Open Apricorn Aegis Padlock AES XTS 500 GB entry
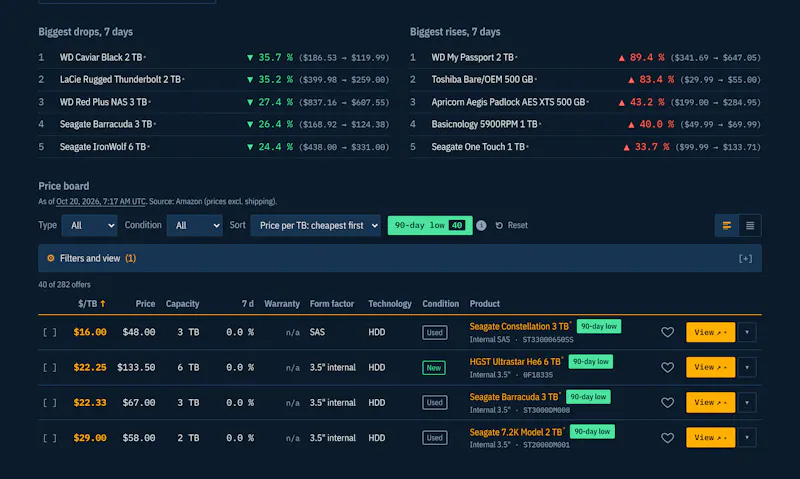Image resolution: width=800 pixels, height=479 pixels. tap(509, 102)
